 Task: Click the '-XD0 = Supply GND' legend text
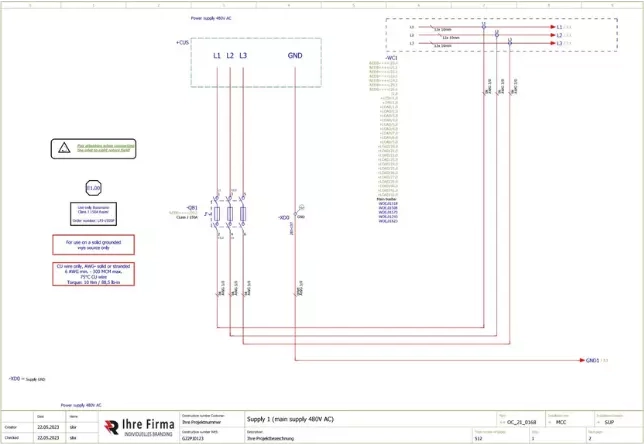[x=27, y=379]
